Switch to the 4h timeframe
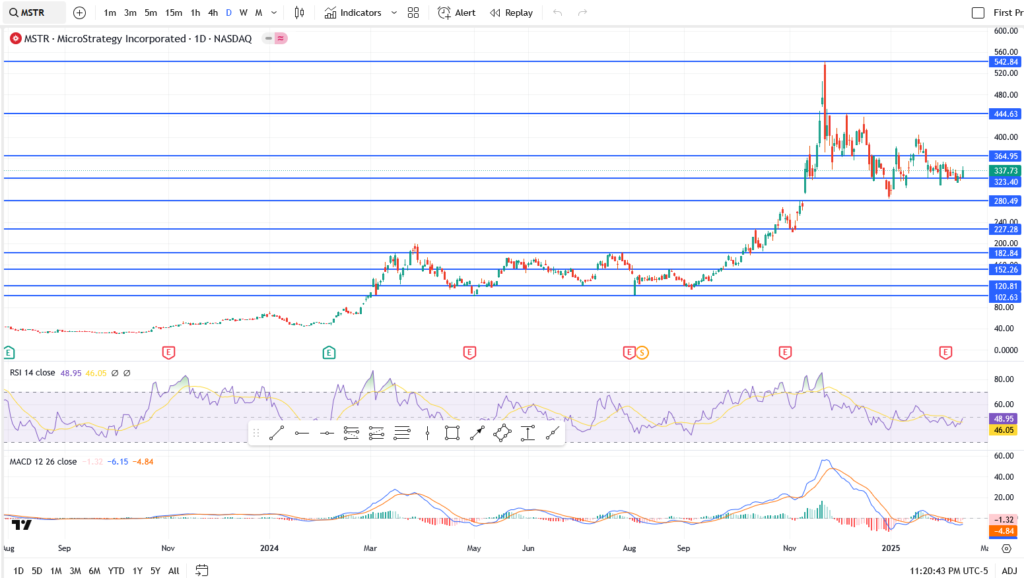This screenshot has height=578, width=1024. point(212,13)
